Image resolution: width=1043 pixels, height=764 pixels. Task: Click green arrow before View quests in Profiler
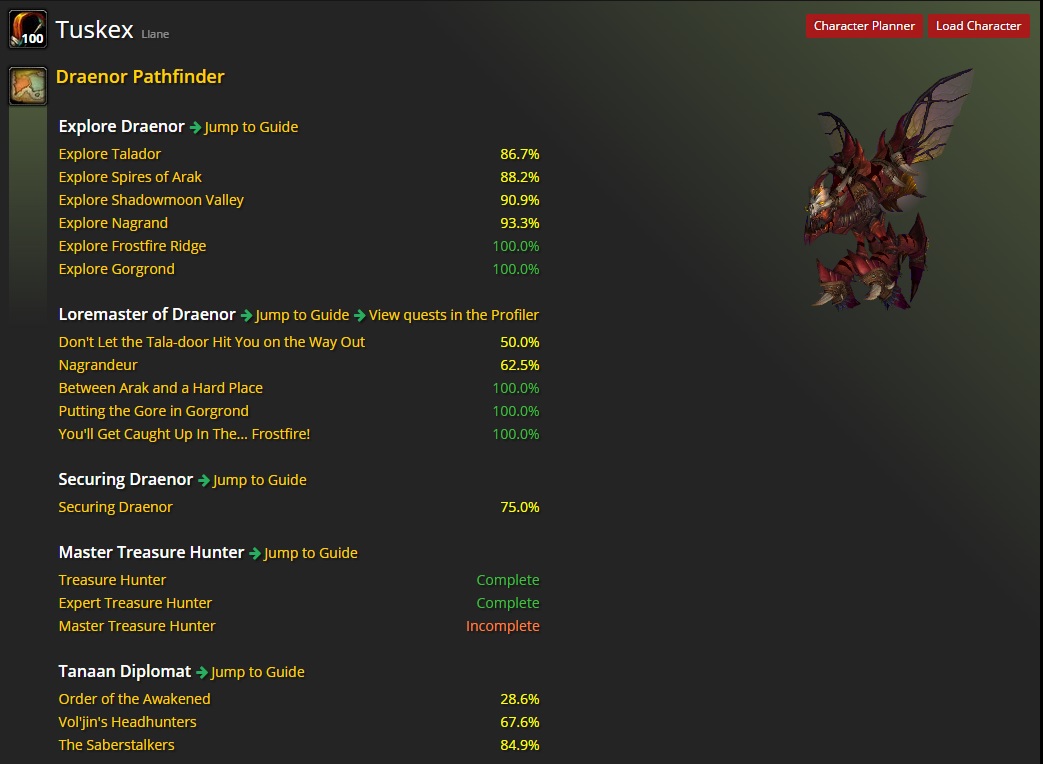360,315
